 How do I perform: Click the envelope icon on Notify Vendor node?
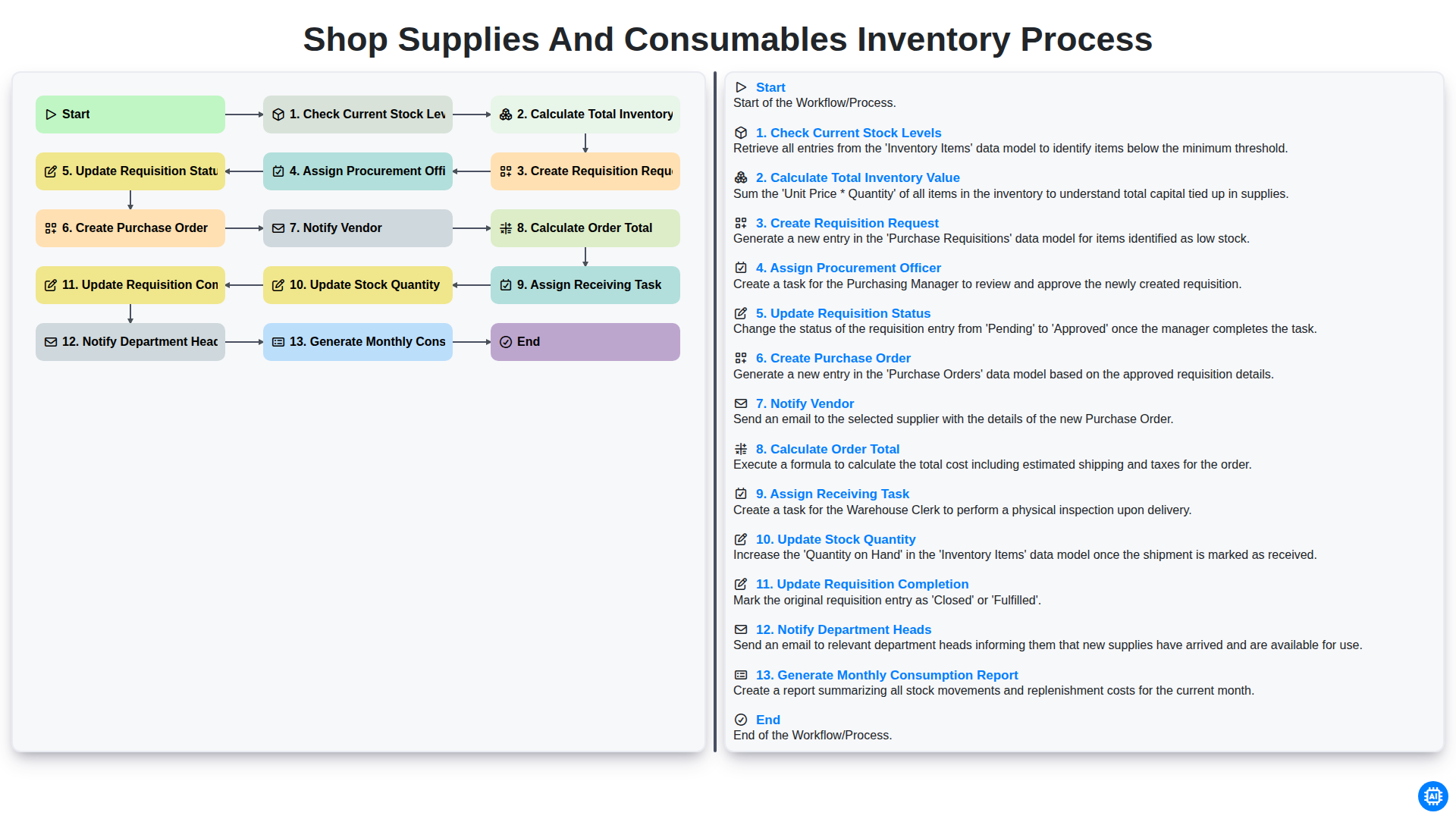click(x=278, y=228)
